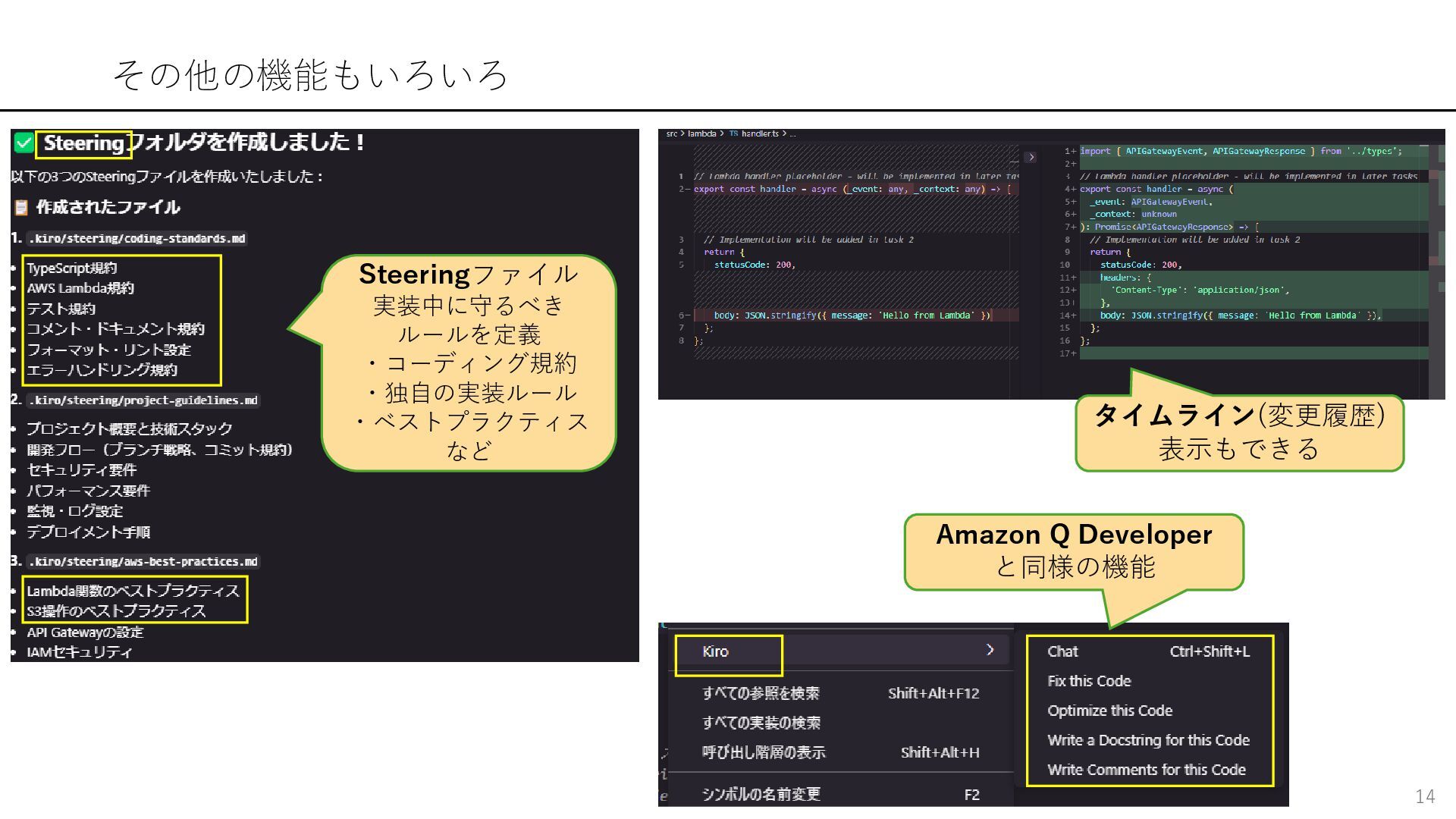Click the AWS Lambda規約 list item
The image size is (1456, 819).
80,288
